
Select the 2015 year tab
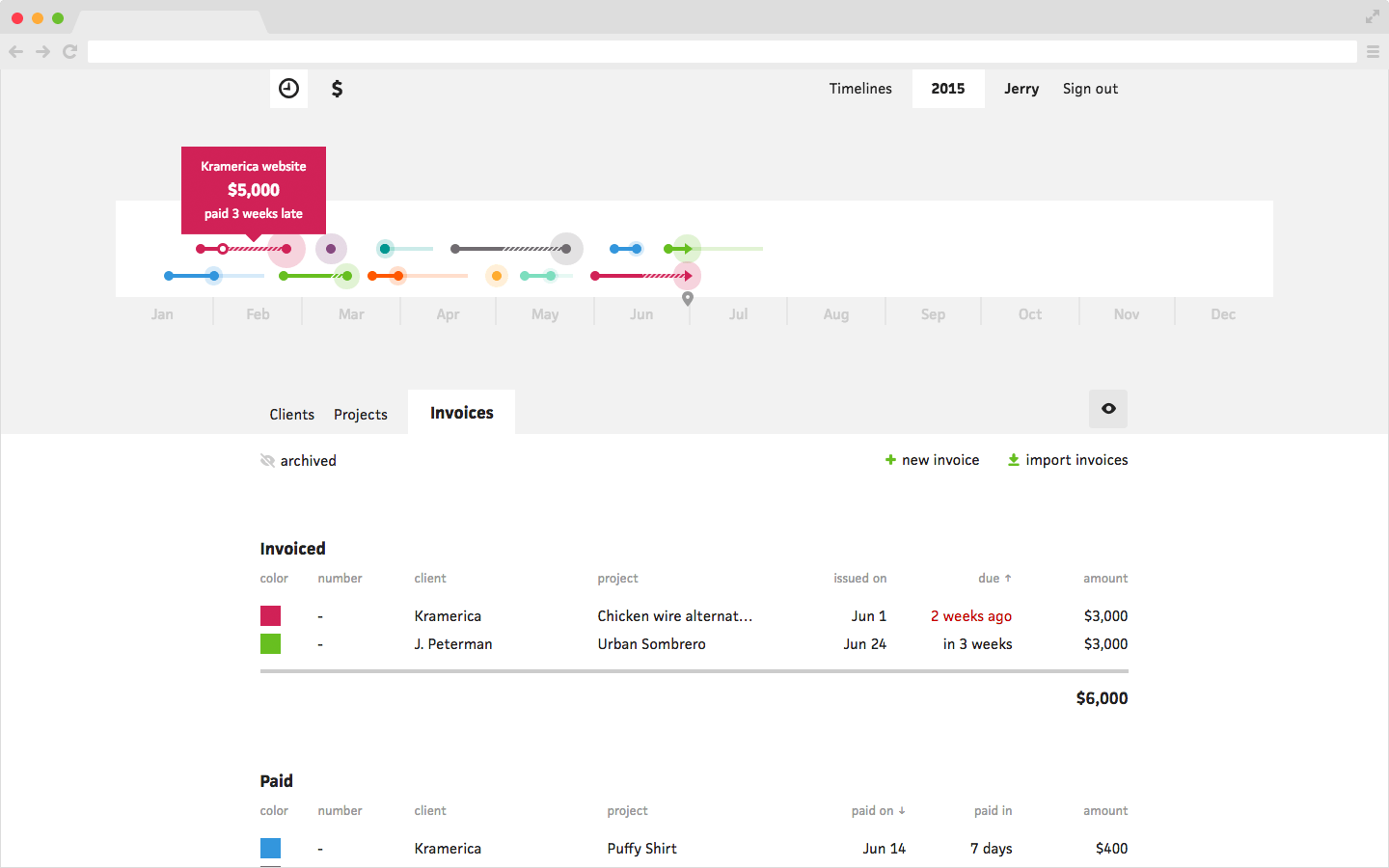[948, 89]
